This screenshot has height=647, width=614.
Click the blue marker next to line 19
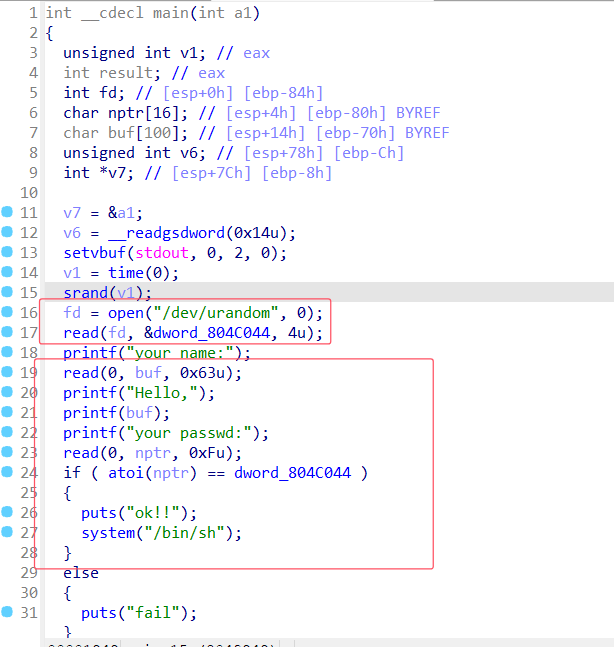click(x=8, y=373)
